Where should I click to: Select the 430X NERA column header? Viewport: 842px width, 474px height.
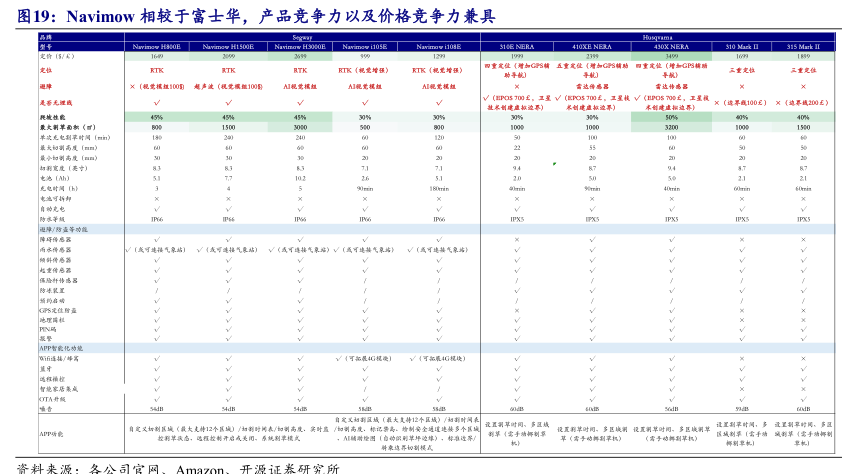tap(671, 46)
